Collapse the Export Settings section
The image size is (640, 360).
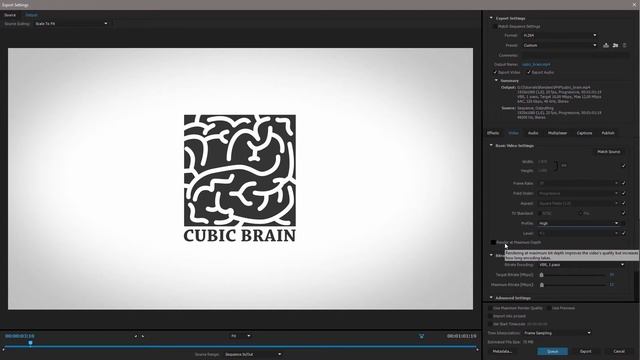pos(491,18)
